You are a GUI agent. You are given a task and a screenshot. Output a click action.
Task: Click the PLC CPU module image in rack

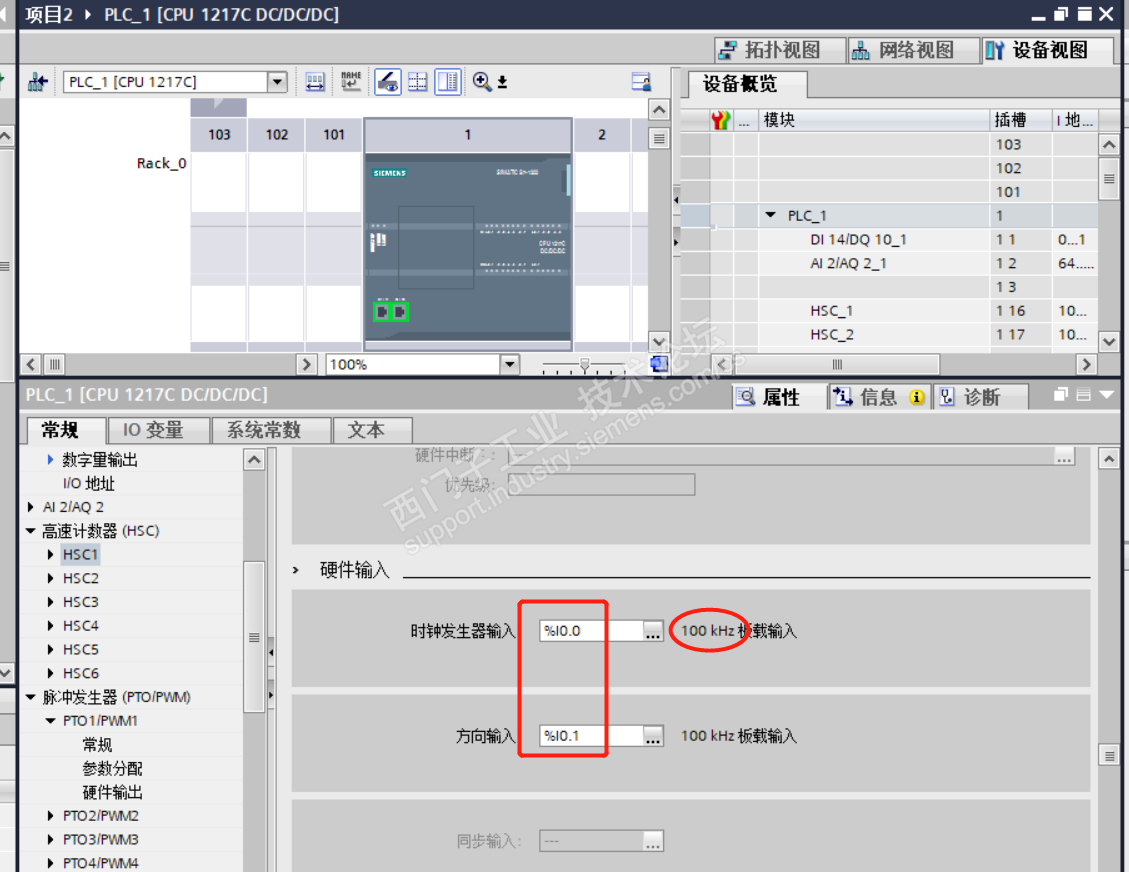pos(468,248)
